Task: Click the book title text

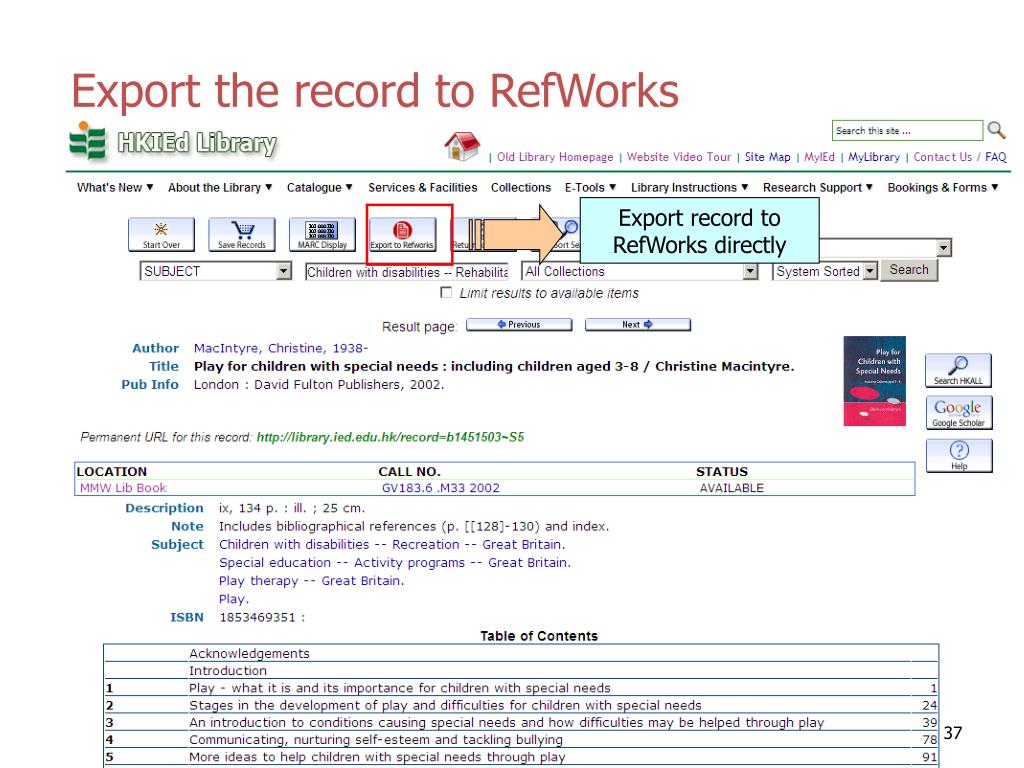Action: [494, 366]
